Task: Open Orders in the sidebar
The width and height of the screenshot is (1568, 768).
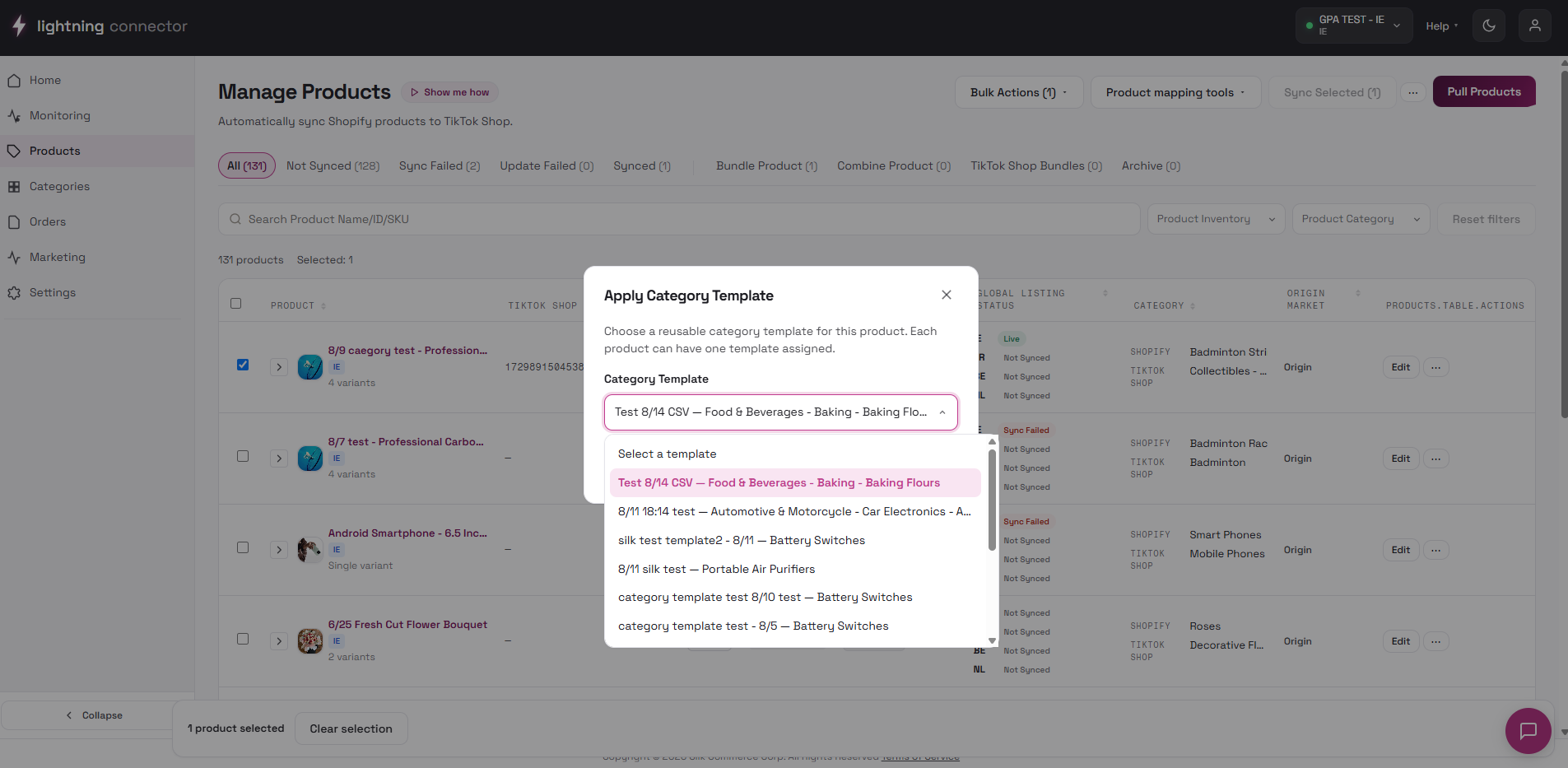Action: (x=97, y=221)
